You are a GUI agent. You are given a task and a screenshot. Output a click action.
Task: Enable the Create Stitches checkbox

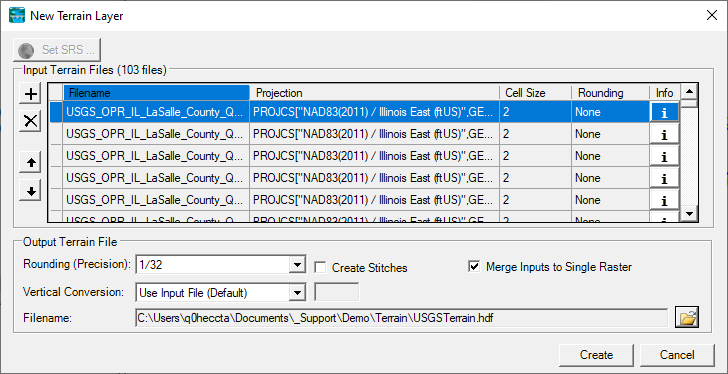click(320, 267)
